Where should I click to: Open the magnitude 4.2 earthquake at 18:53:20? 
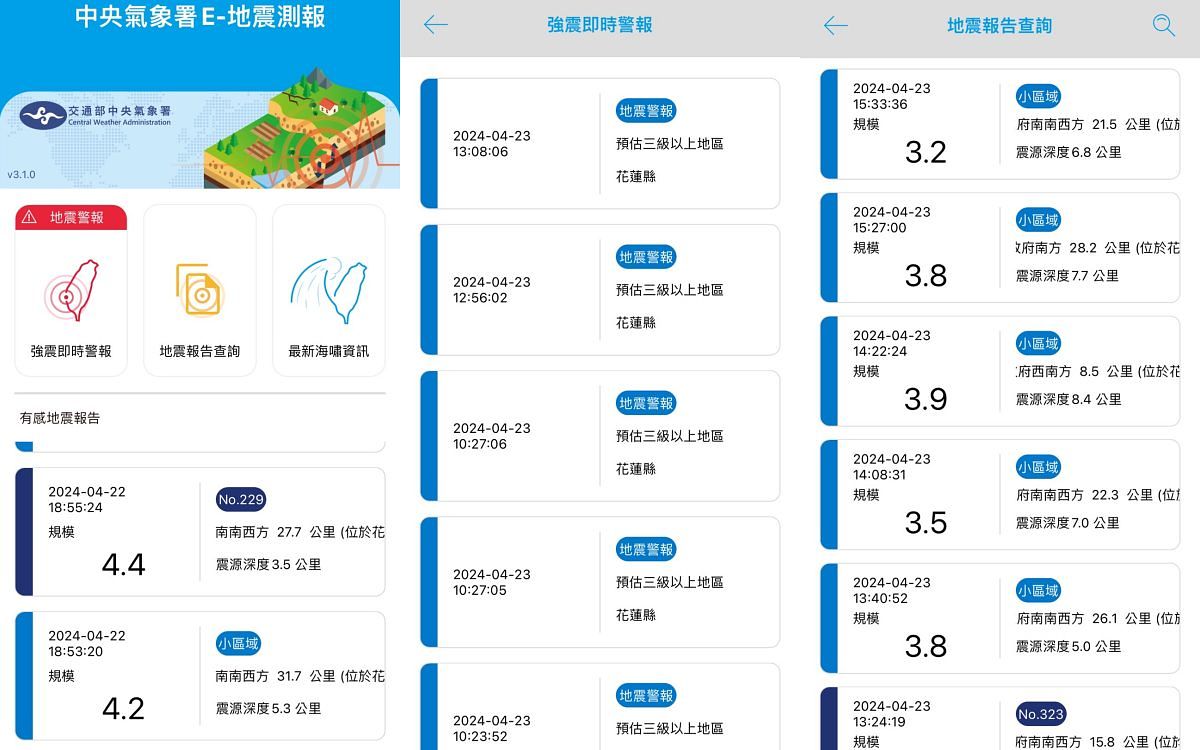click(200, 675)
